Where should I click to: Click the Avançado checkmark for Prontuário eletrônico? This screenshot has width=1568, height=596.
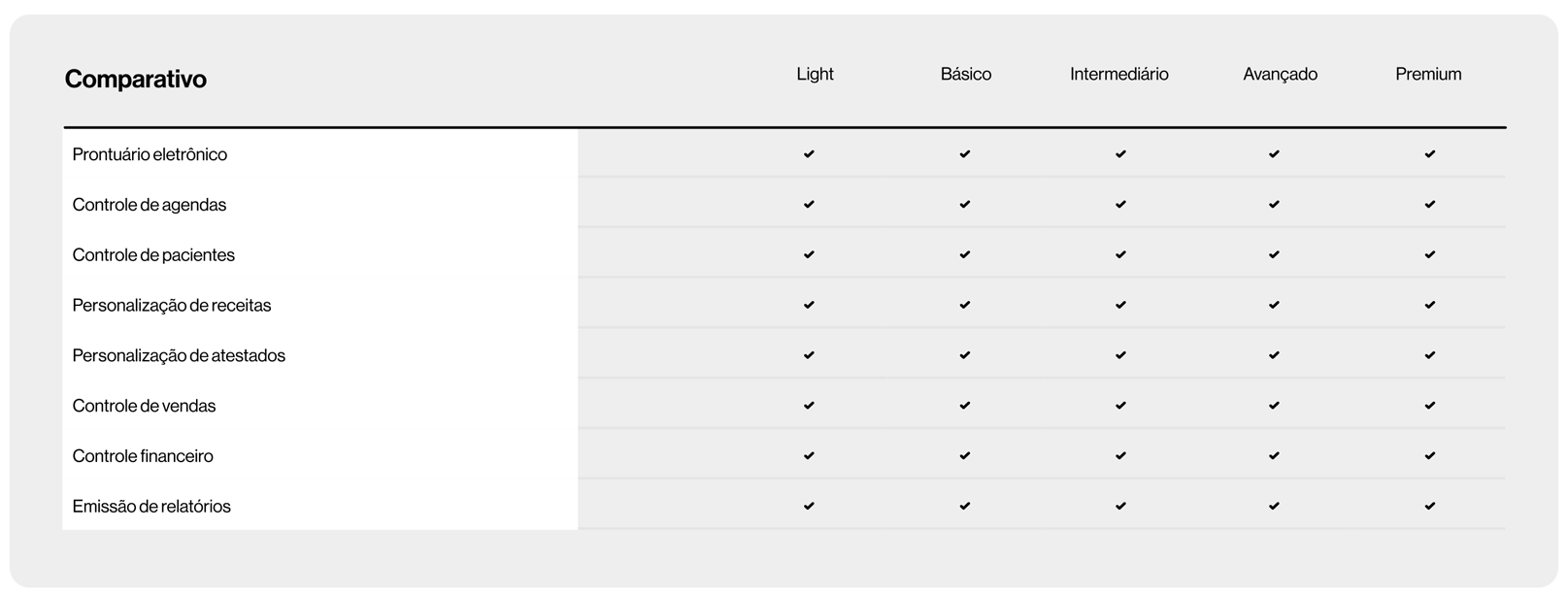click(1274, 154)
